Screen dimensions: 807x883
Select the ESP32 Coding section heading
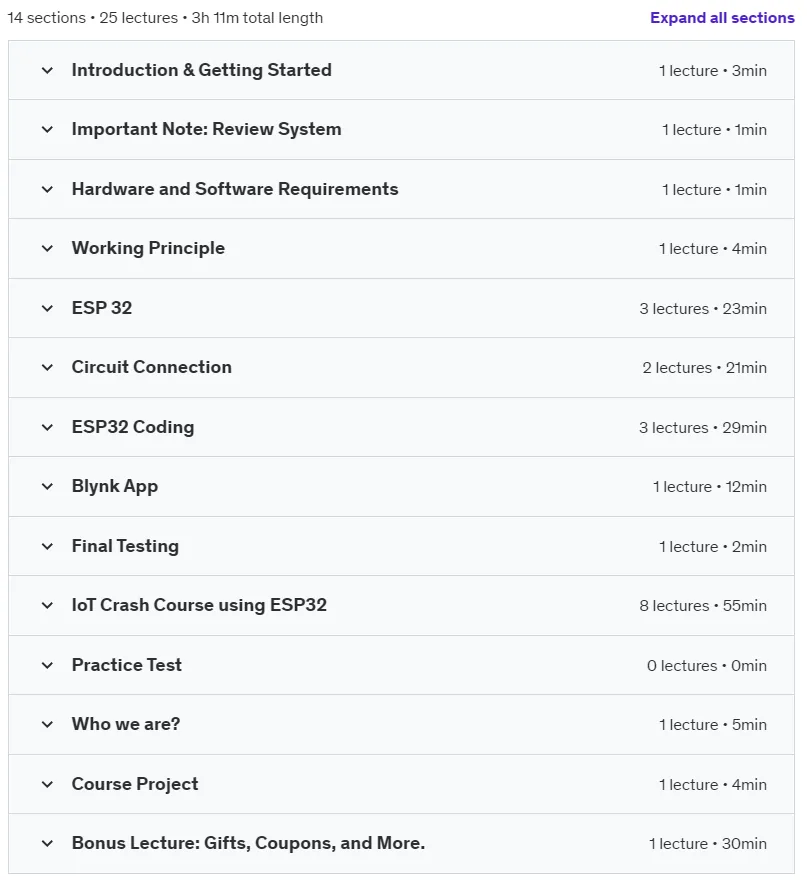point(133,427)
